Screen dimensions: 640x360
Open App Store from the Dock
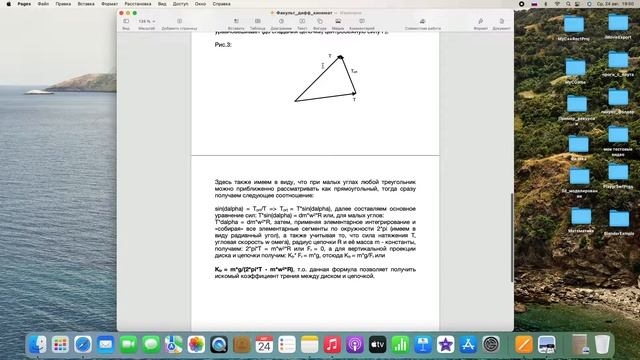tap(468, 344)
